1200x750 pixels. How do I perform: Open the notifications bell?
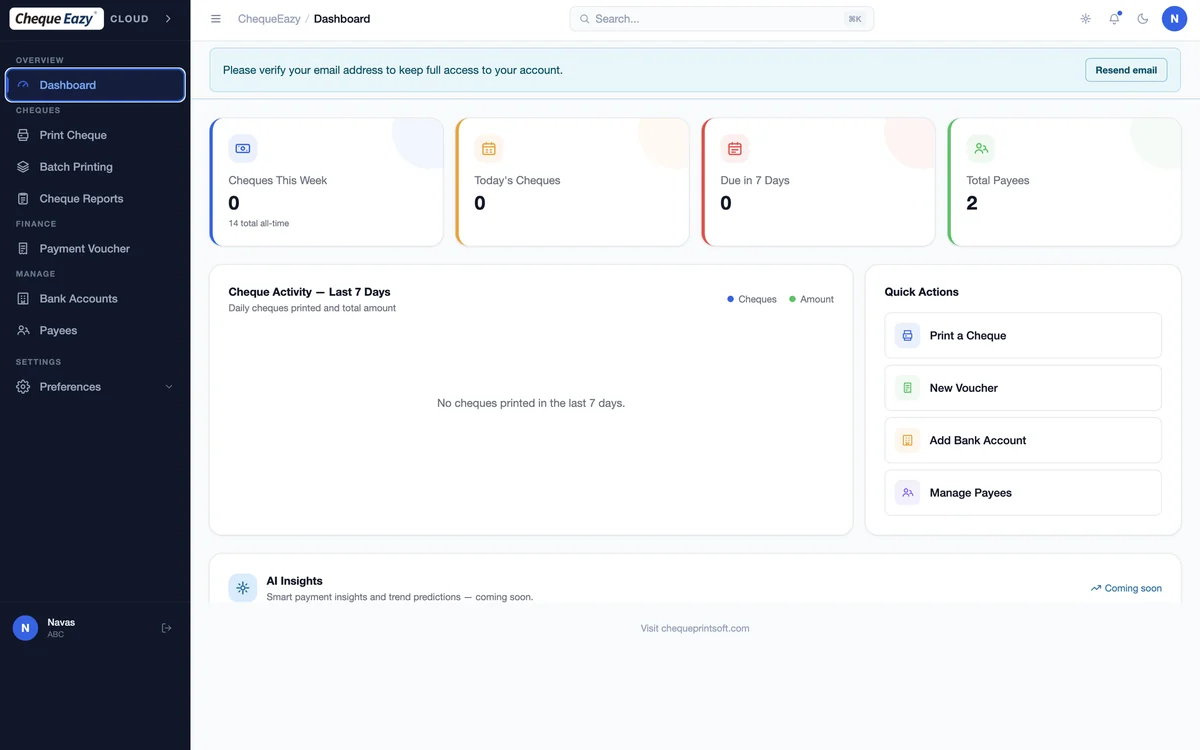pos(1114,19)
